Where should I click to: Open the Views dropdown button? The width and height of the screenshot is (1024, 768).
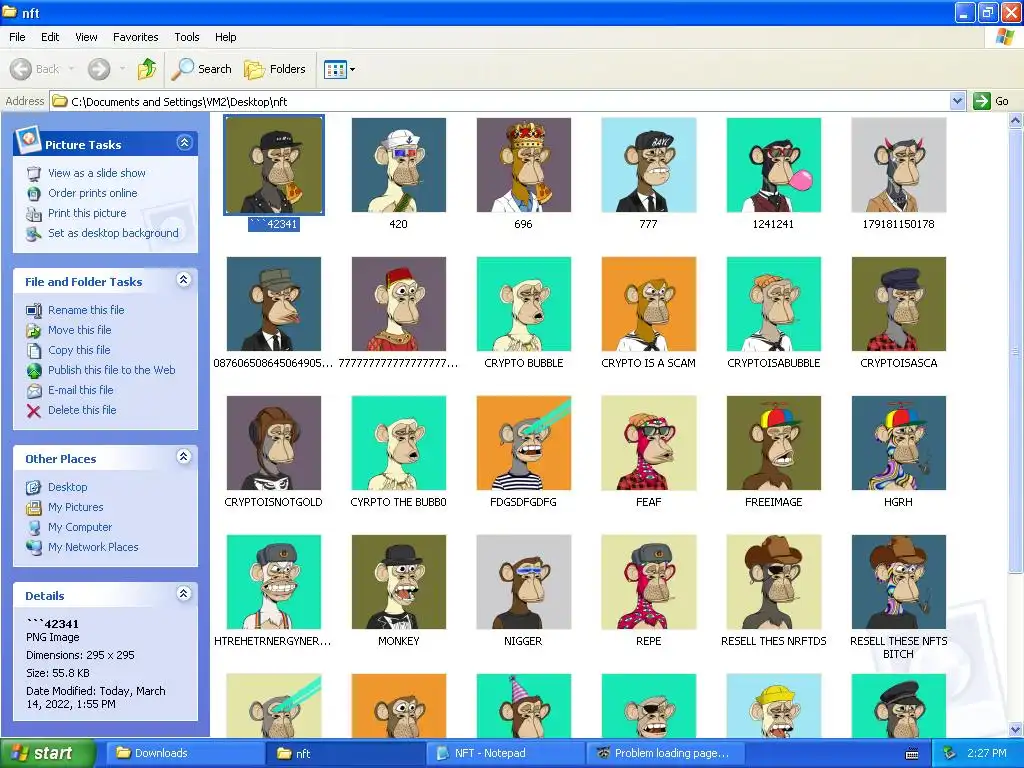pyautogui.click(x=340, y=69)
